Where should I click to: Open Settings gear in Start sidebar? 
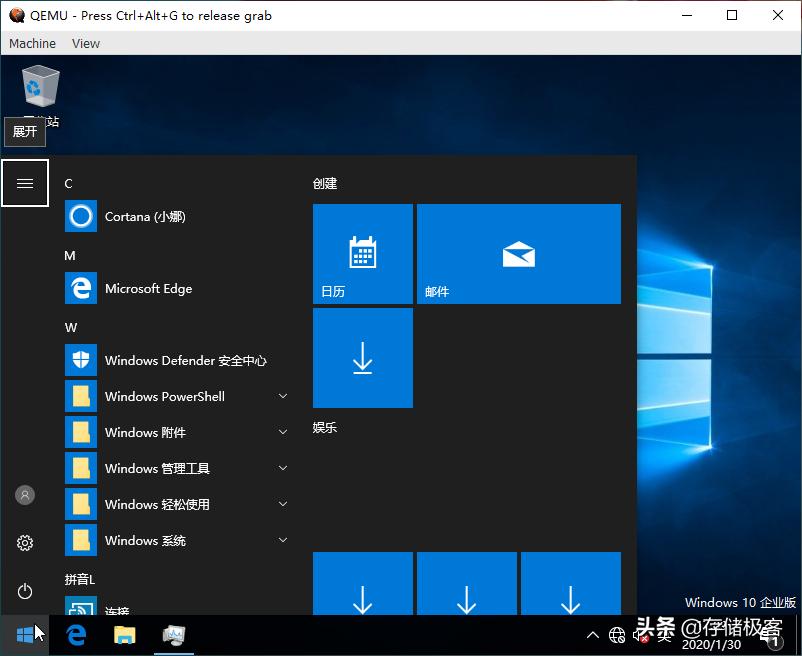[x=25, y=543]
